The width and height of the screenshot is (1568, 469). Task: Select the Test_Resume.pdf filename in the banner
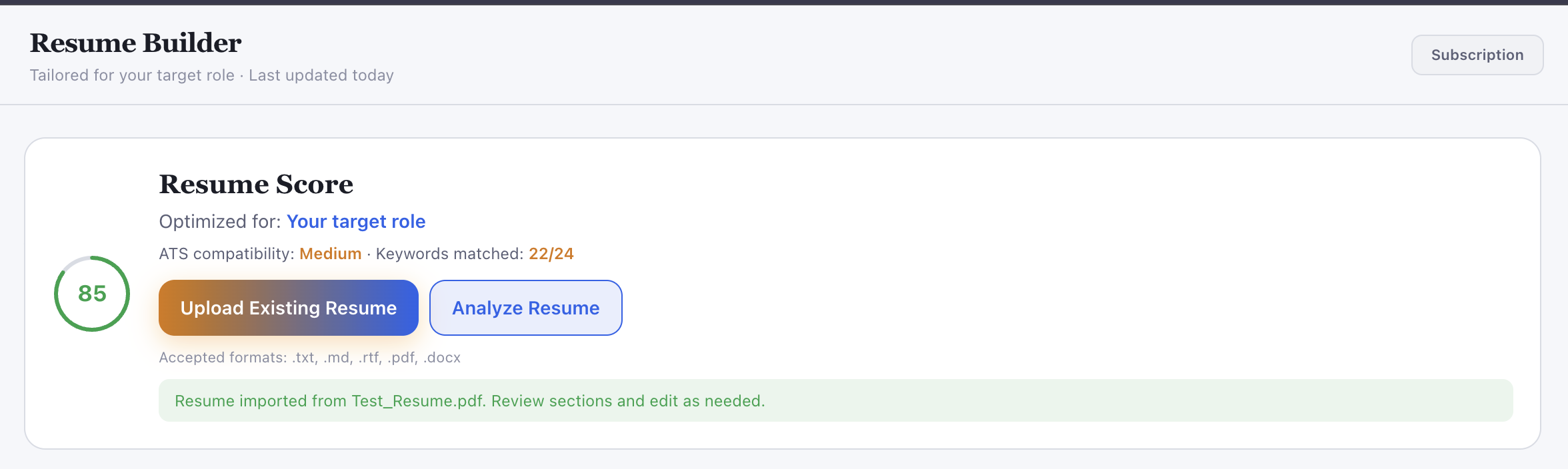(x=417, y=400)
